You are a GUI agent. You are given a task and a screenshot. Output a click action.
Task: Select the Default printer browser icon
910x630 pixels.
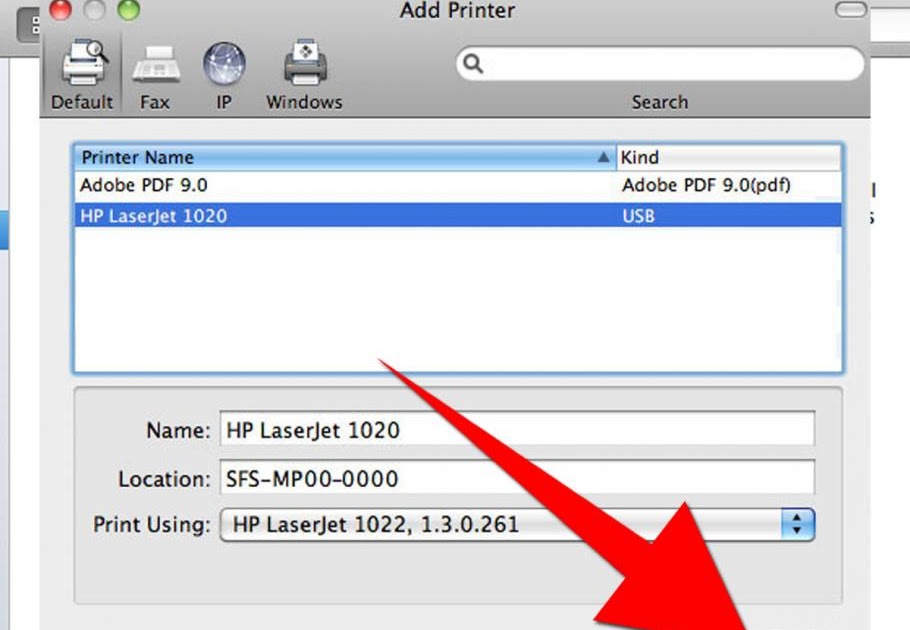point(85,62)
